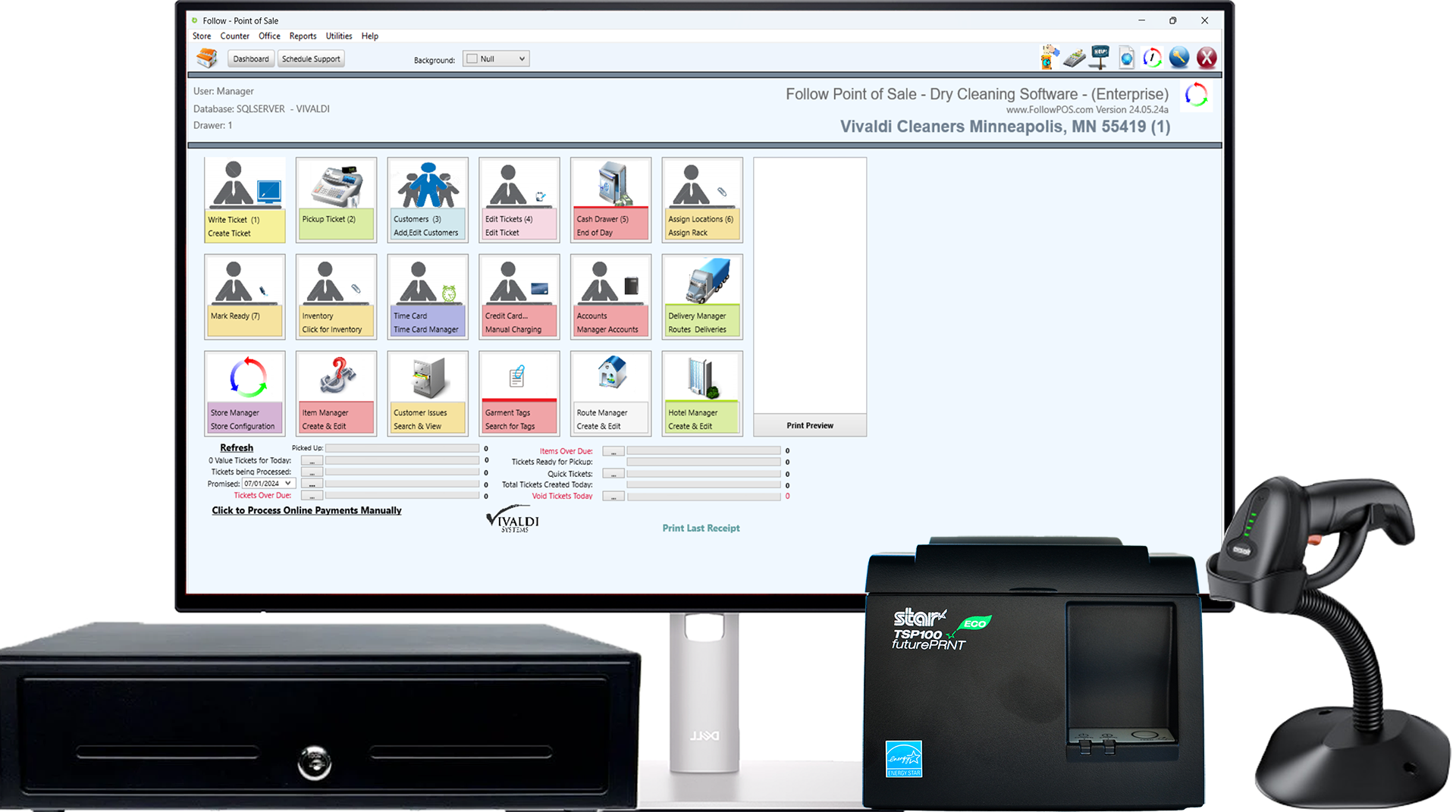Open Store Manager configuration tile
Screen dimensions: 1456x812
[245, 393]
